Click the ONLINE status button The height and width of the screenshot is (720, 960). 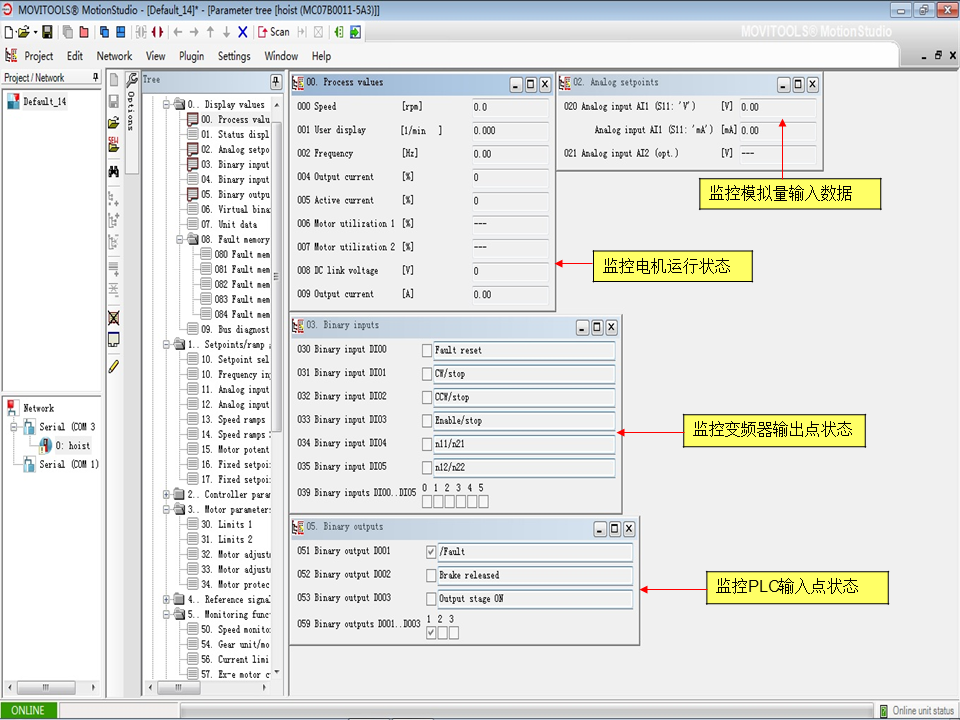click(x=29, y=710)
